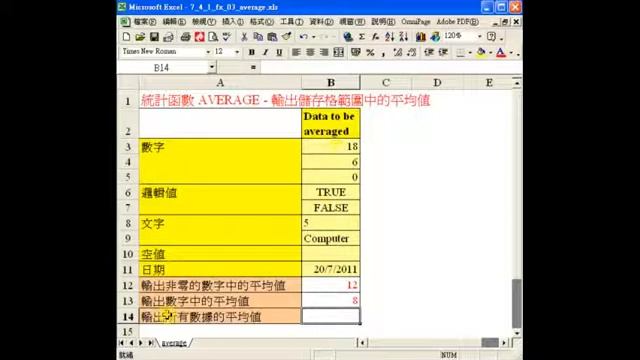Open Print Preview icon
Viewport: 640px width, 360px height.
(213, 37)
